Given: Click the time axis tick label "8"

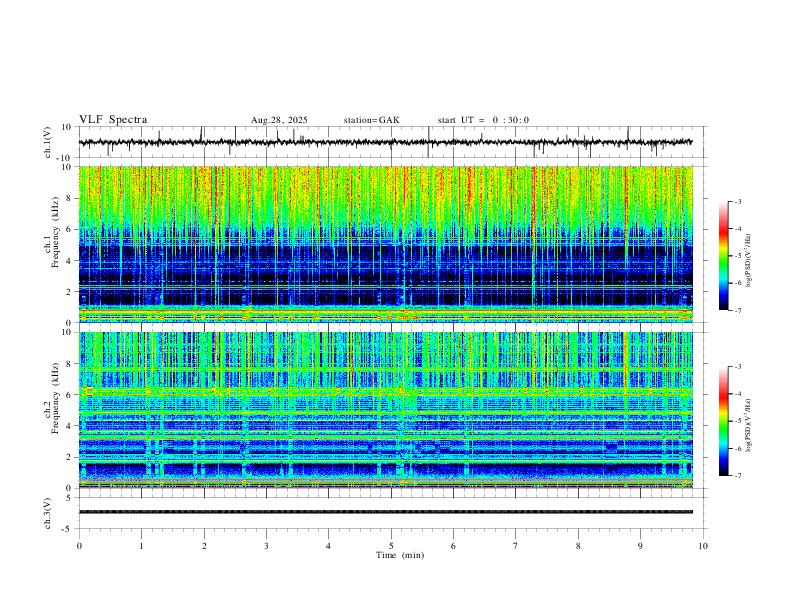Looking at the screenshot, I should [578, 546].
